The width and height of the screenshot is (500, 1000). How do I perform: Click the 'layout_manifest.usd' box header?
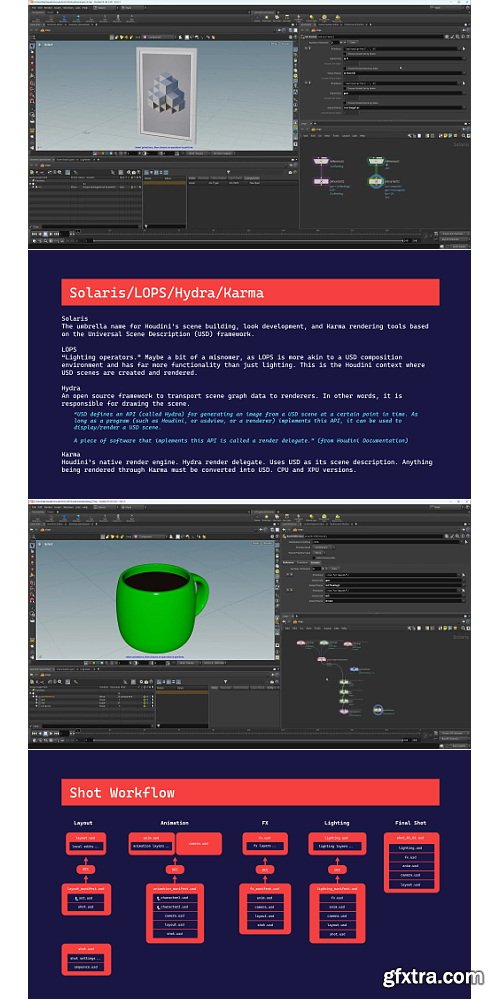86,887
